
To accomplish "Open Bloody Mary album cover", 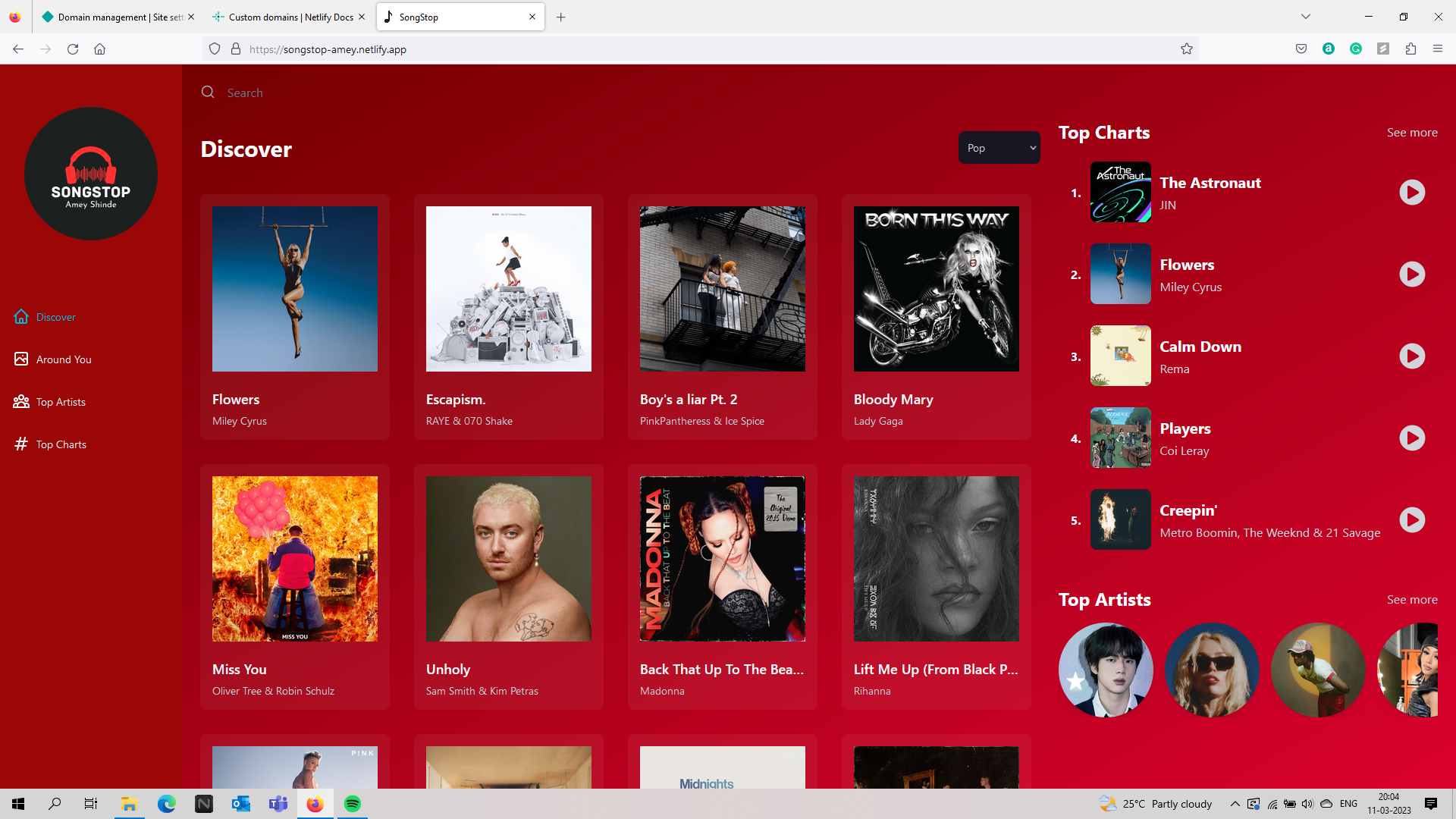I will coord(937,289).
